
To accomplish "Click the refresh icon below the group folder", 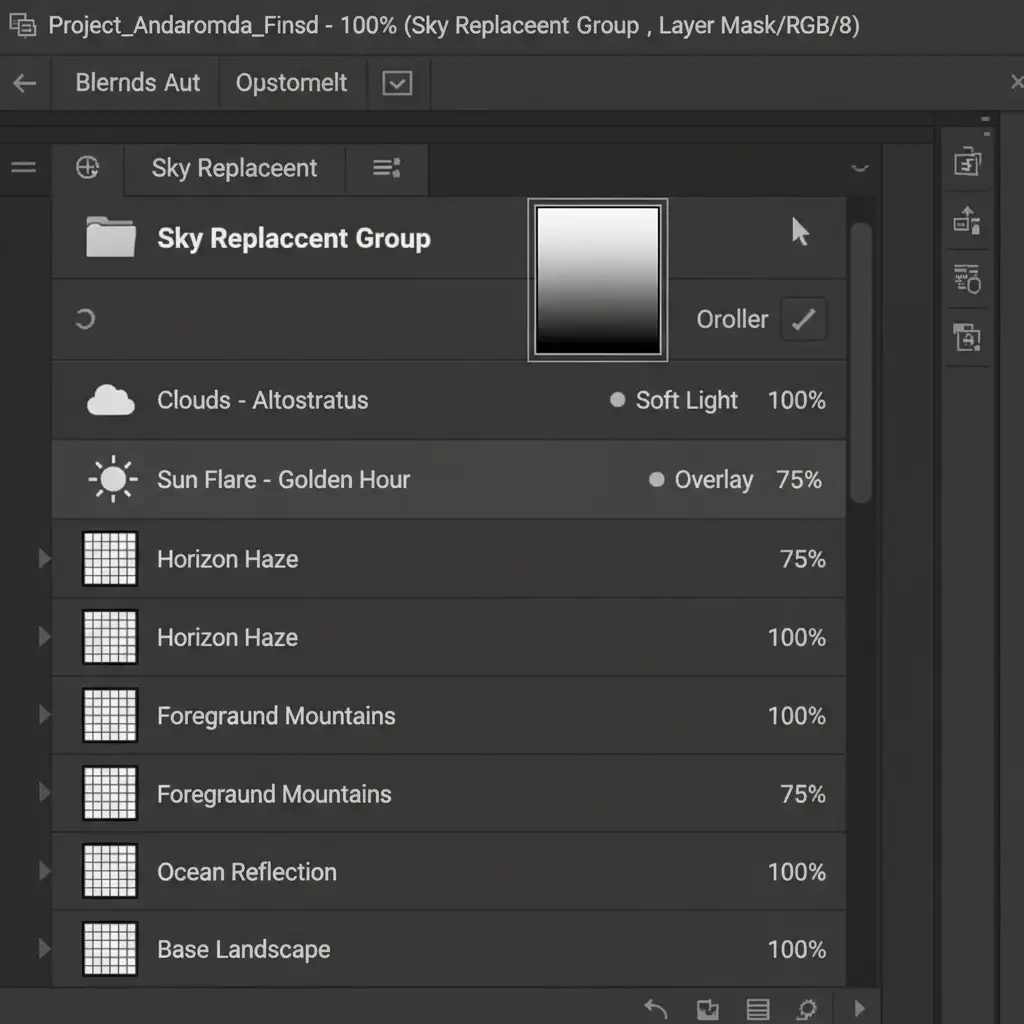I will click(86, 320).
